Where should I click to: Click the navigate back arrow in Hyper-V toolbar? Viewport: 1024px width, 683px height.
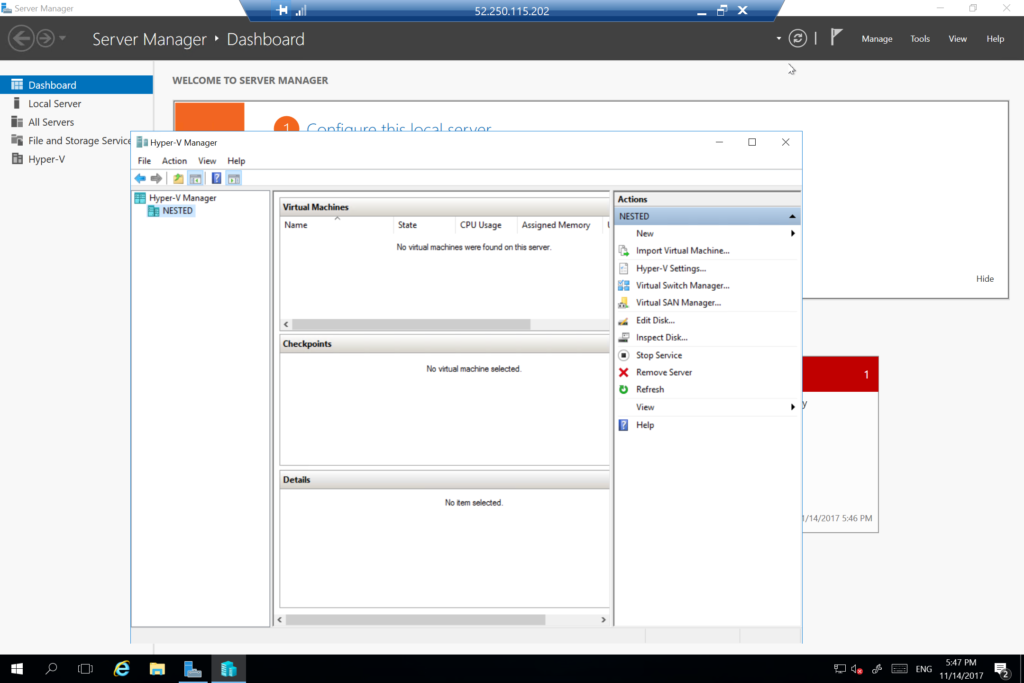(140, 178)
